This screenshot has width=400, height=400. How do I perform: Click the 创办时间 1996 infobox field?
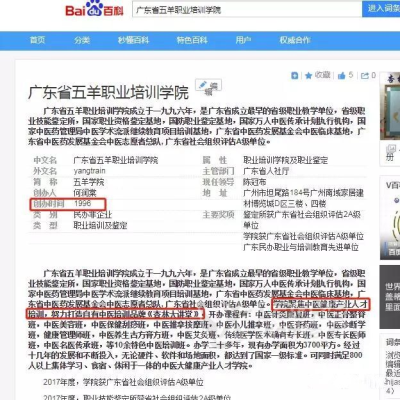[68, 204]
